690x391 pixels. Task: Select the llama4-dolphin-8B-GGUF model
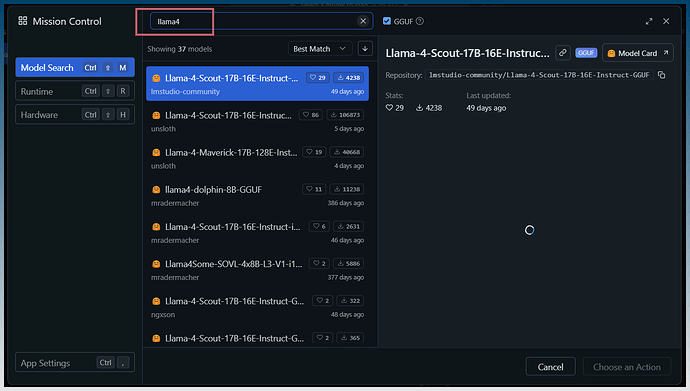click(x=257, y=195)
